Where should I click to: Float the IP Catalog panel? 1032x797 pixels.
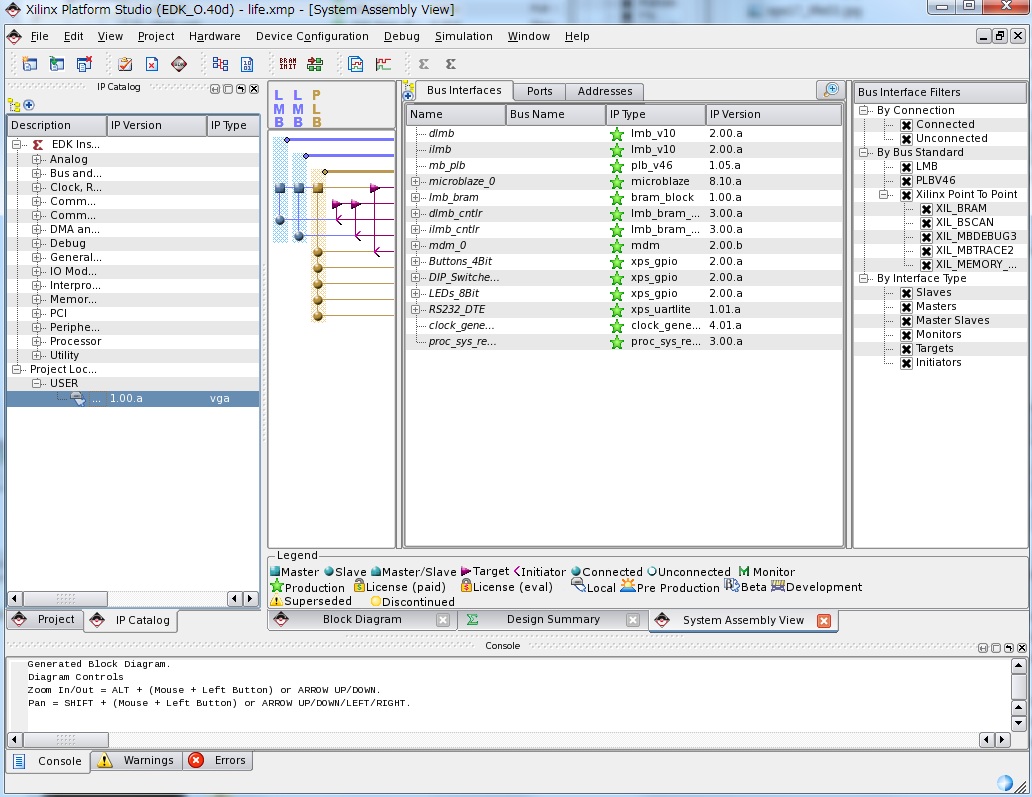pyautogui.click(x=241, y=89)
